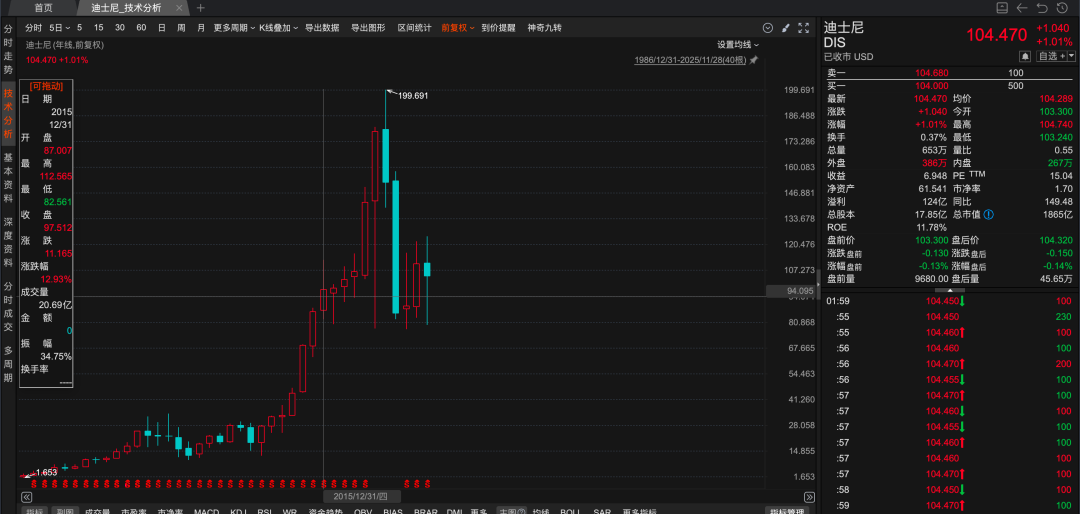Click the 1.653 low price label

(x=45, y=472)
